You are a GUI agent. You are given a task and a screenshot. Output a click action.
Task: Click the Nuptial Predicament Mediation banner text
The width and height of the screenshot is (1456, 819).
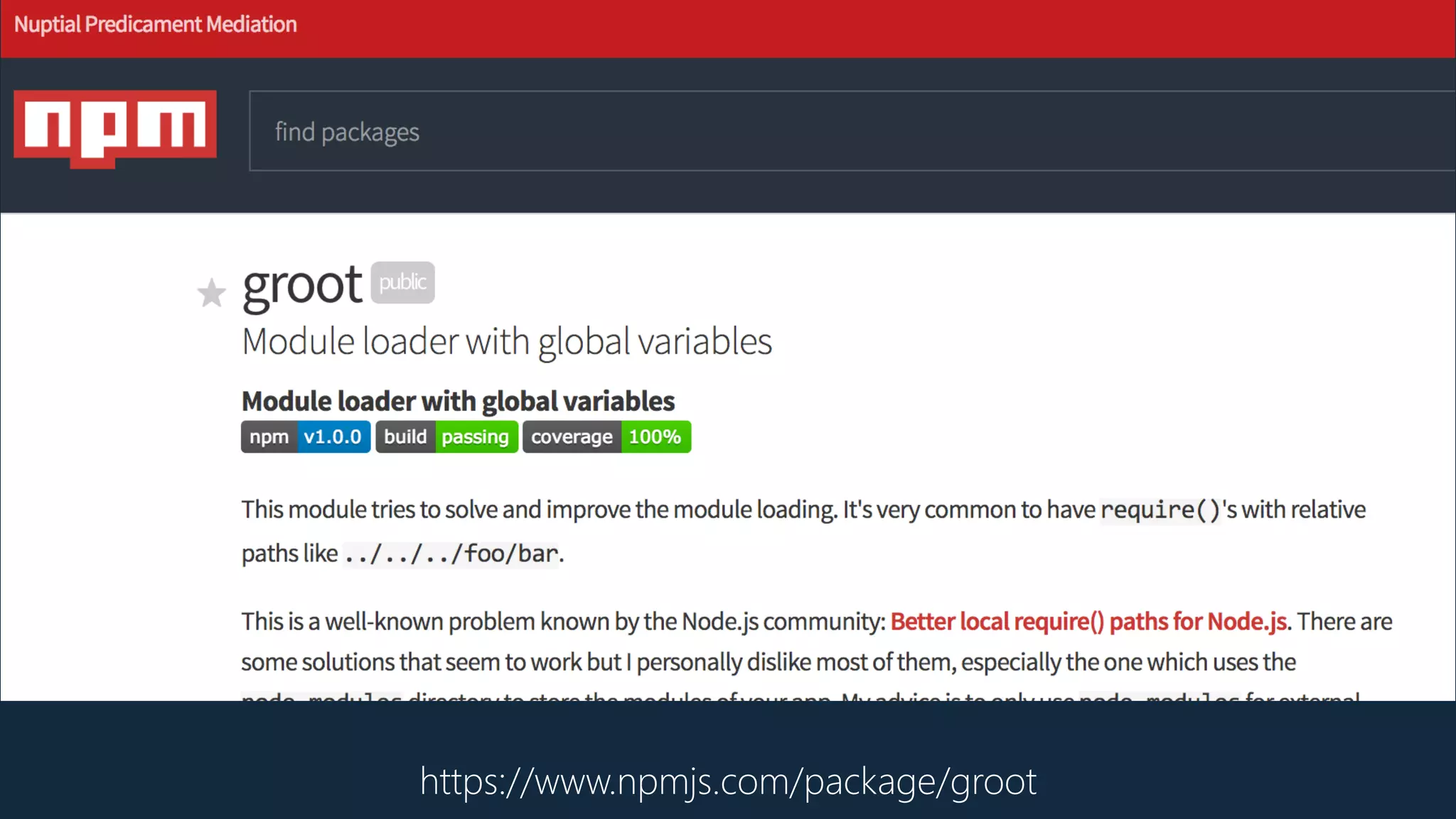(x=156, y=24)
